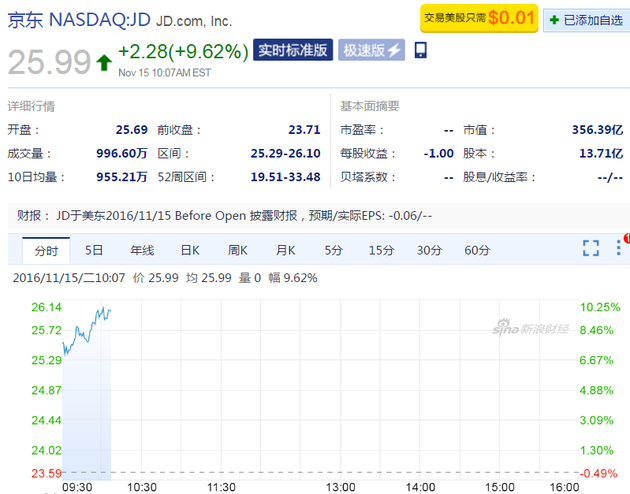This screenshot has height=494, width=630.
Task: Click the 已添加自选 watchlist button
Action: click(x=587, y=20)
